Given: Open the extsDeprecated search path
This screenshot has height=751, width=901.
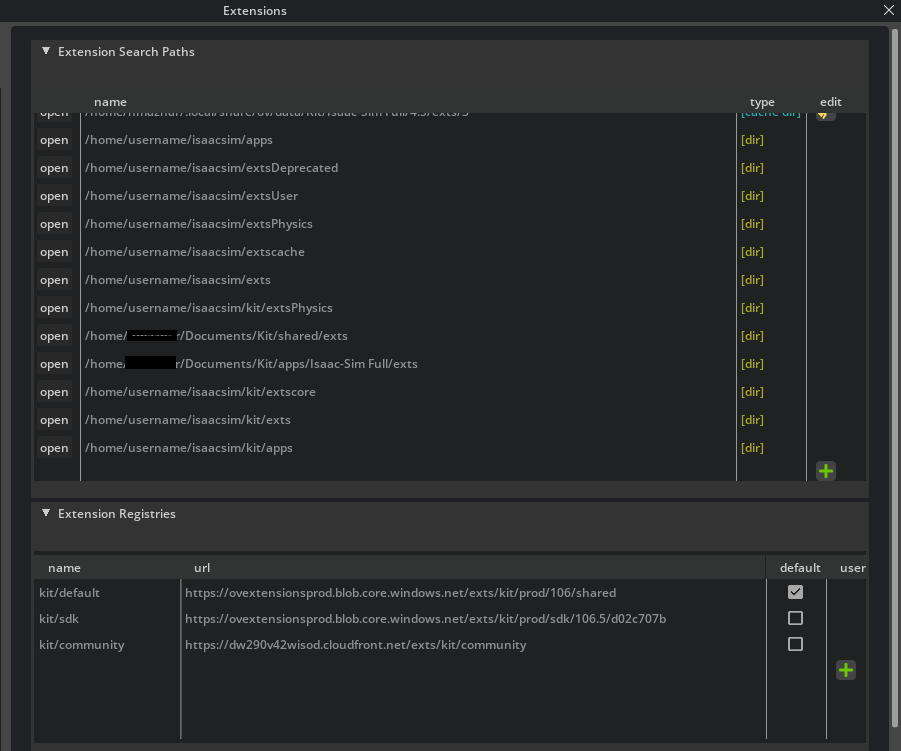Looking at the screenshot, I should tap(54, 167).
